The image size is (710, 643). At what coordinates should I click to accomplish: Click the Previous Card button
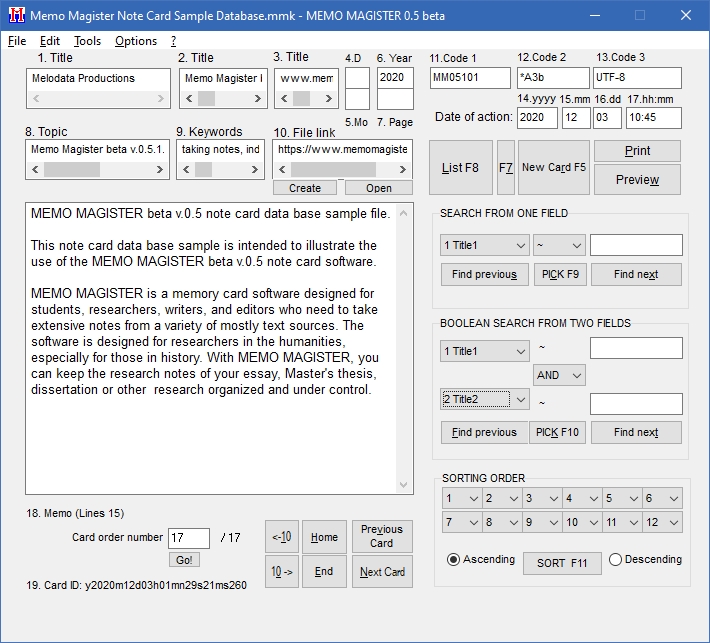coord(382,537)
